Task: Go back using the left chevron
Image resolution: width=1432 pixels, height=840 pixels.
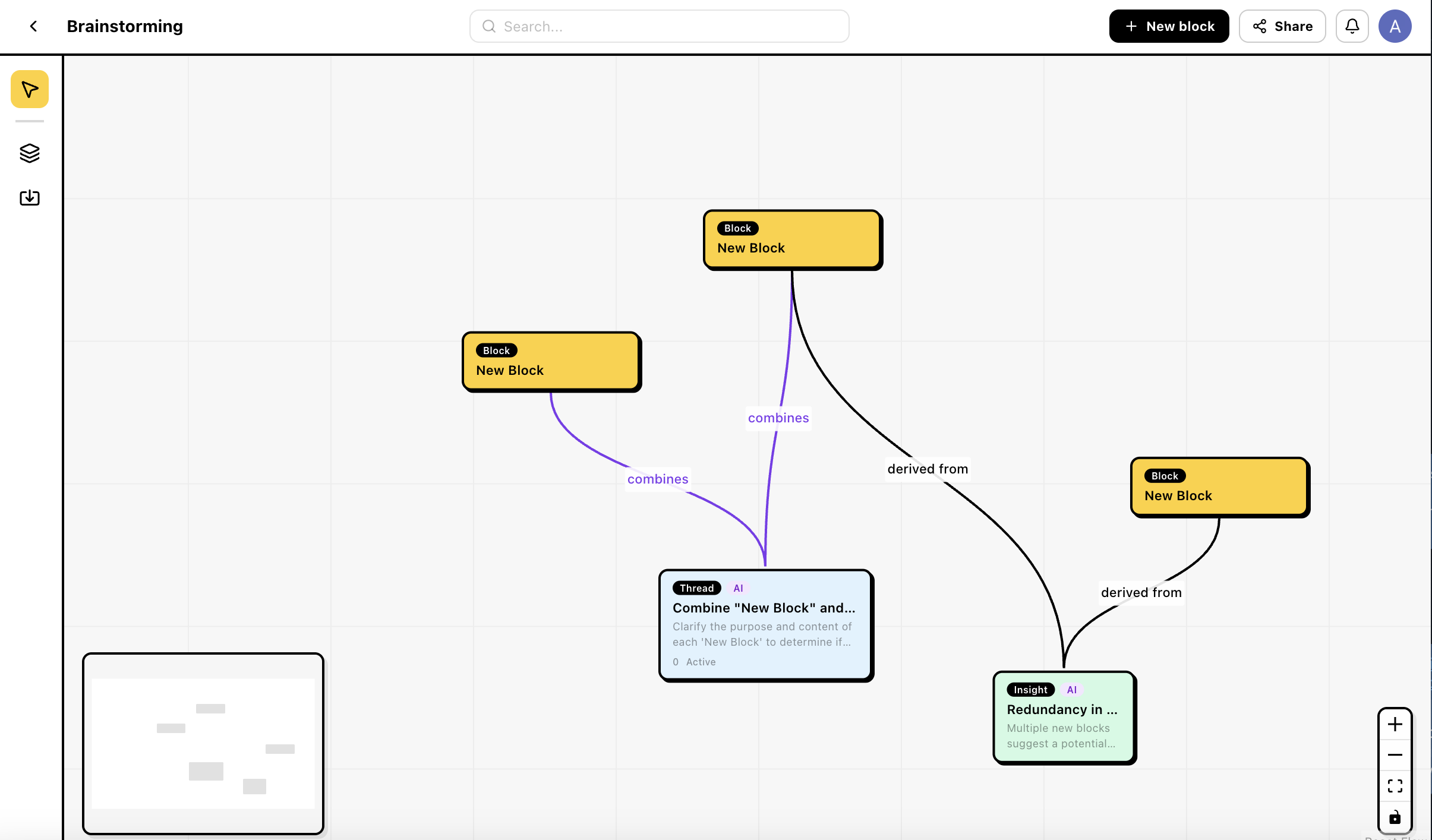Action: click(x=33, y=26)
